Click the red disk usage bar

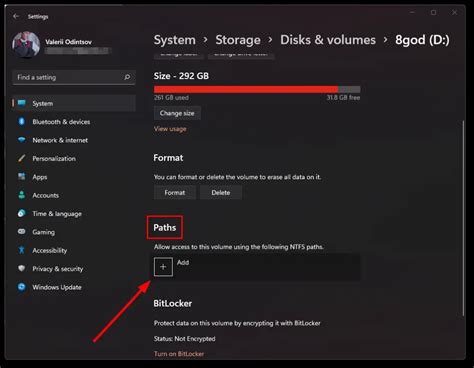pos(257,89)
